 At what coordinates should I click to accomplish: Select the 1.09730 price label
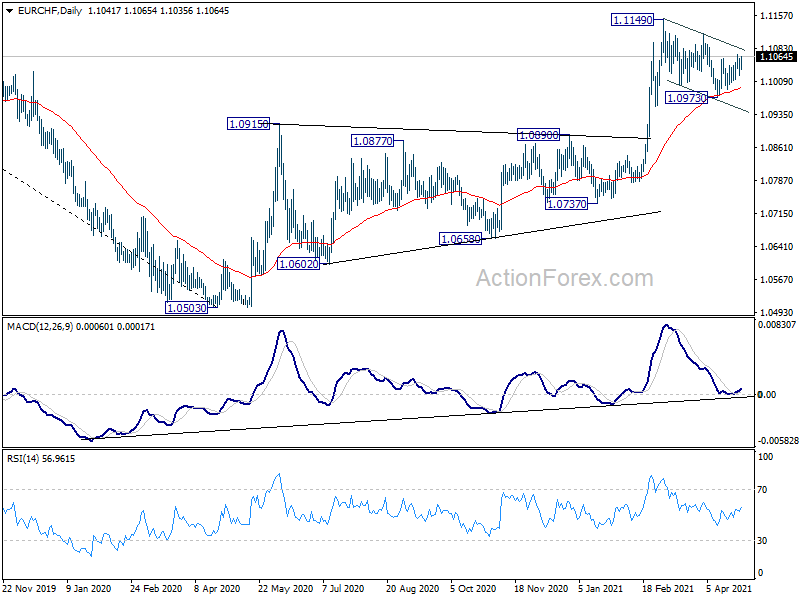(x=687, y=97)
